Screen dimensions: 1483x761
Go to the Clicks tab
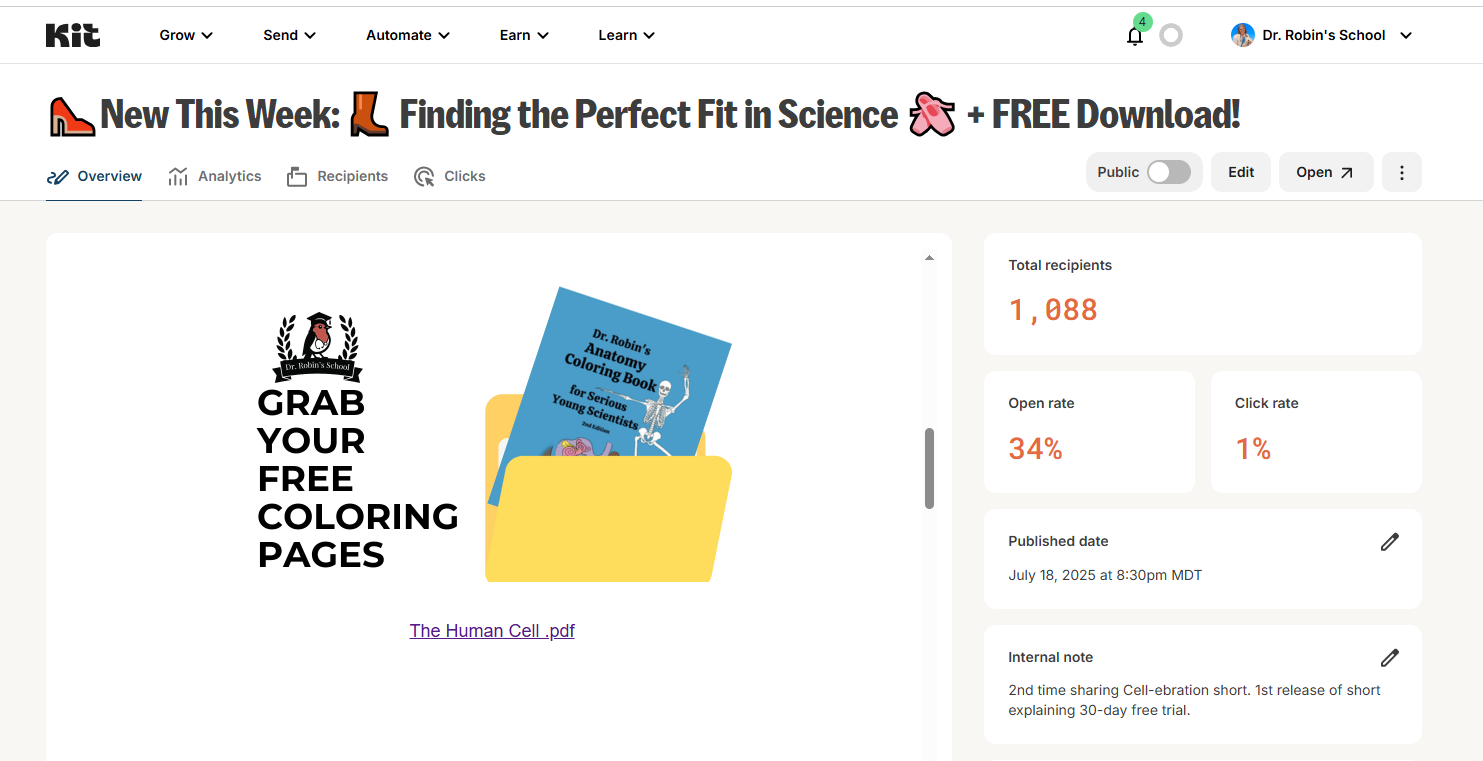point(450,176)
